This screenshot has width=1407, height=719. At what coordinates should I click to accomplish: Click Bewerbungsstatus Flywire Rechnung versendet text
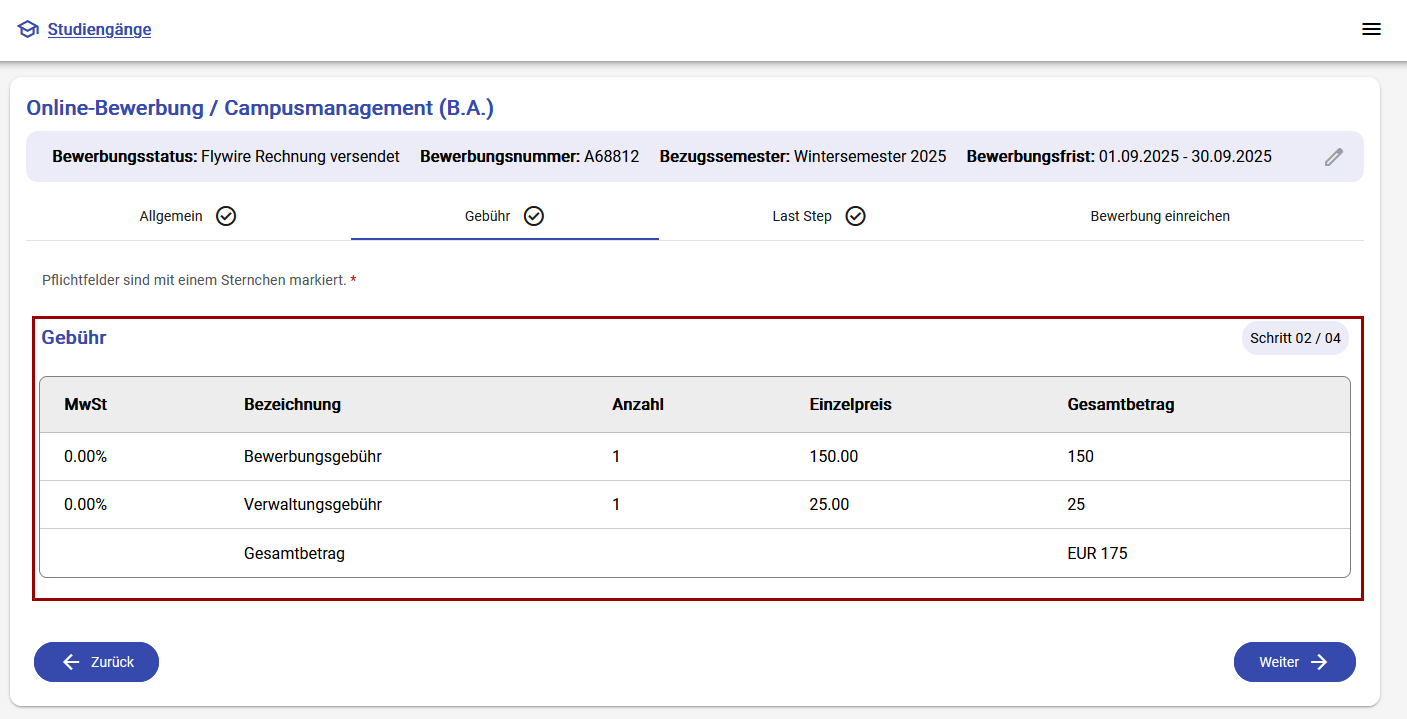click(226, 157)
